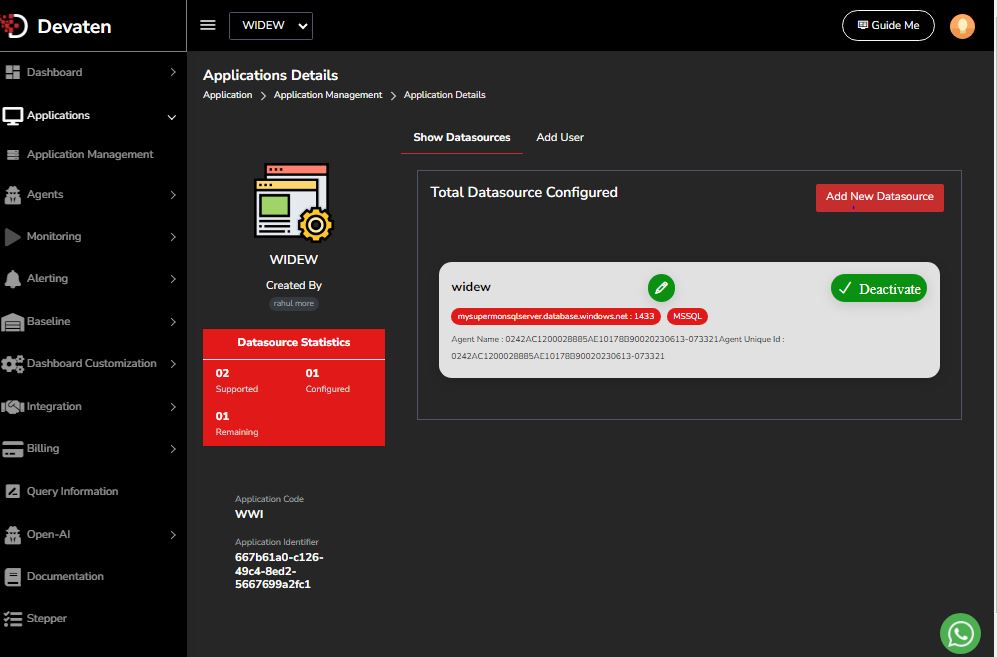997x657 pixels.
Task: Expand the Billing menu chevron
Action: coord(173,449)
